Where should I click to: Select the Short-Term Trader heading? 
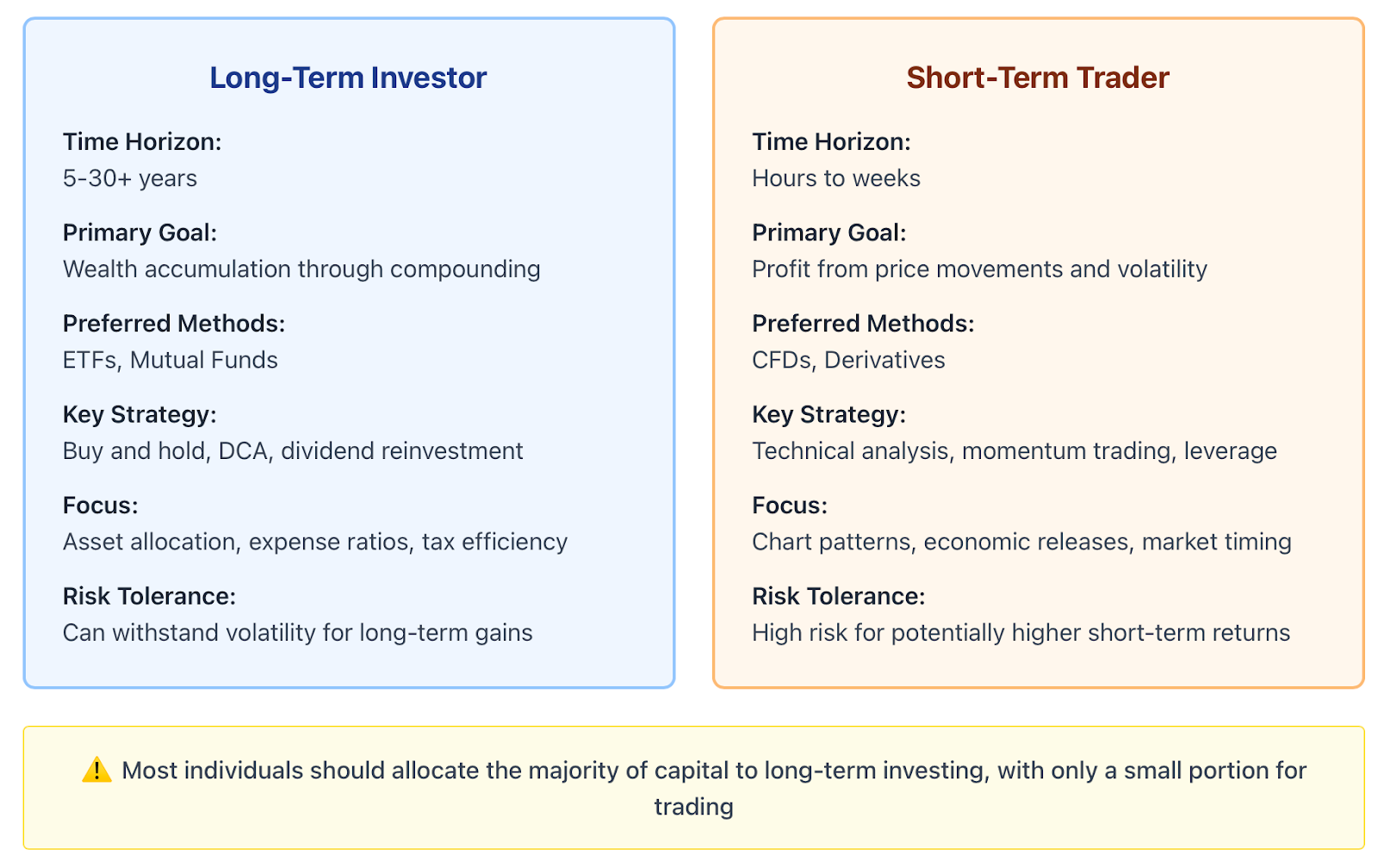click(1038, 77)
